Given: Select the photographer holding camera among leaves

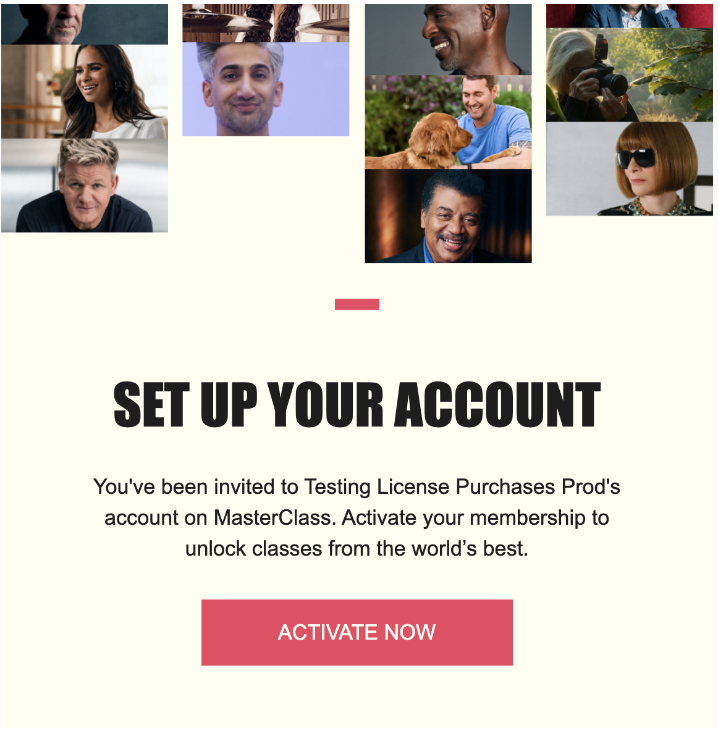Looking at the screenshot, I should pos(629,75).
